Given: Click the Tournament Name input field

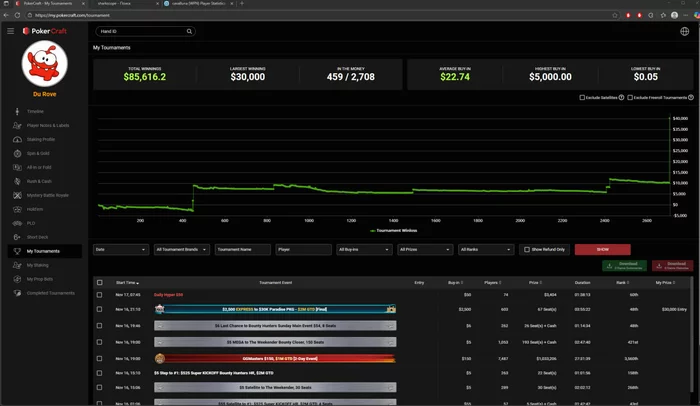Looking at the screenshot, I should point(242,250).
